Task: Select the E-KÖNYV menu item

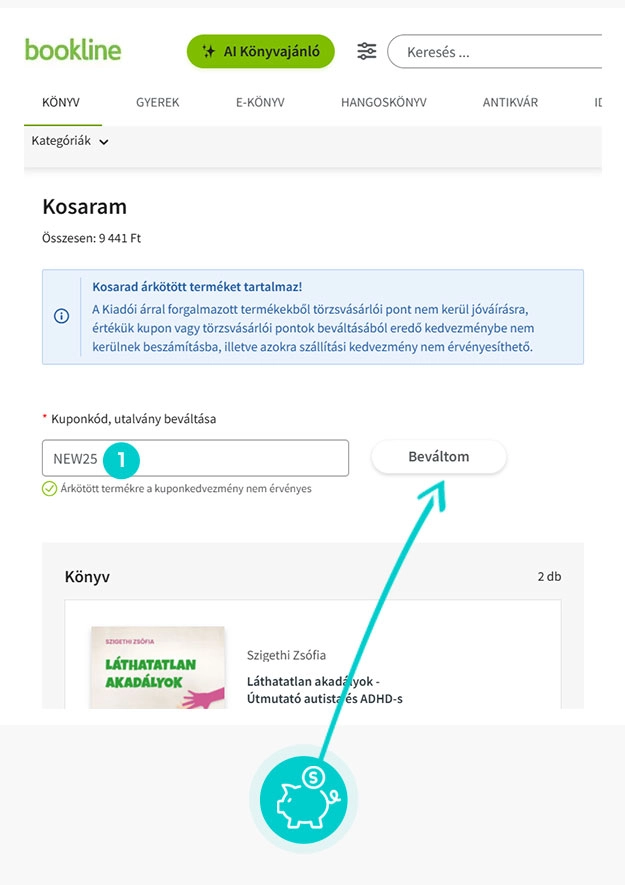Action: tap(260, 101)
